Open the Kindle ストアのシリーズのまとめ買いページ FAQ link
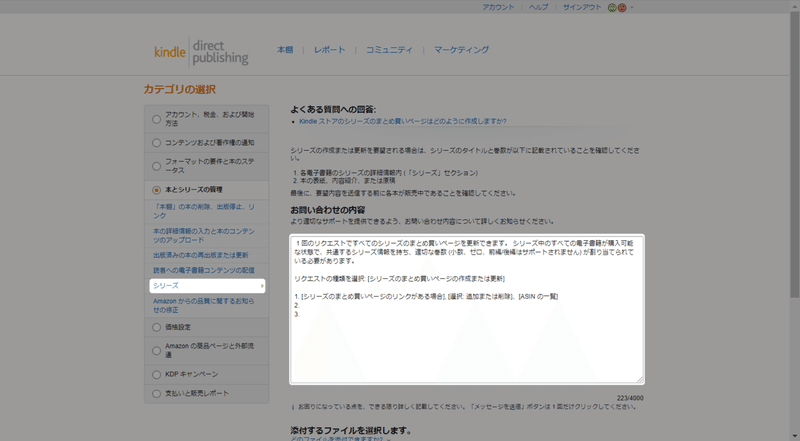This screenshot has height=441, width=800. click(403, 121)
